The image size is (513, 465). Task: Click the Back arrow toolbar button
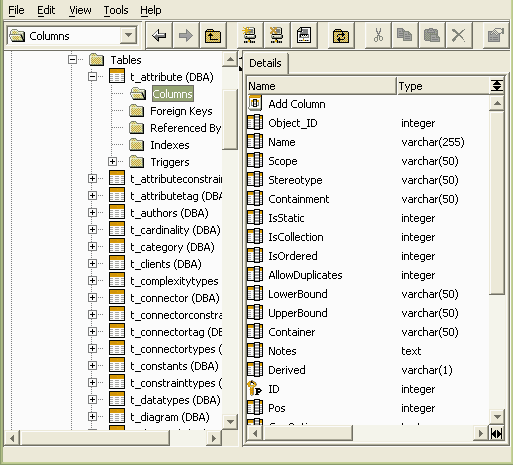coord(159,35)
